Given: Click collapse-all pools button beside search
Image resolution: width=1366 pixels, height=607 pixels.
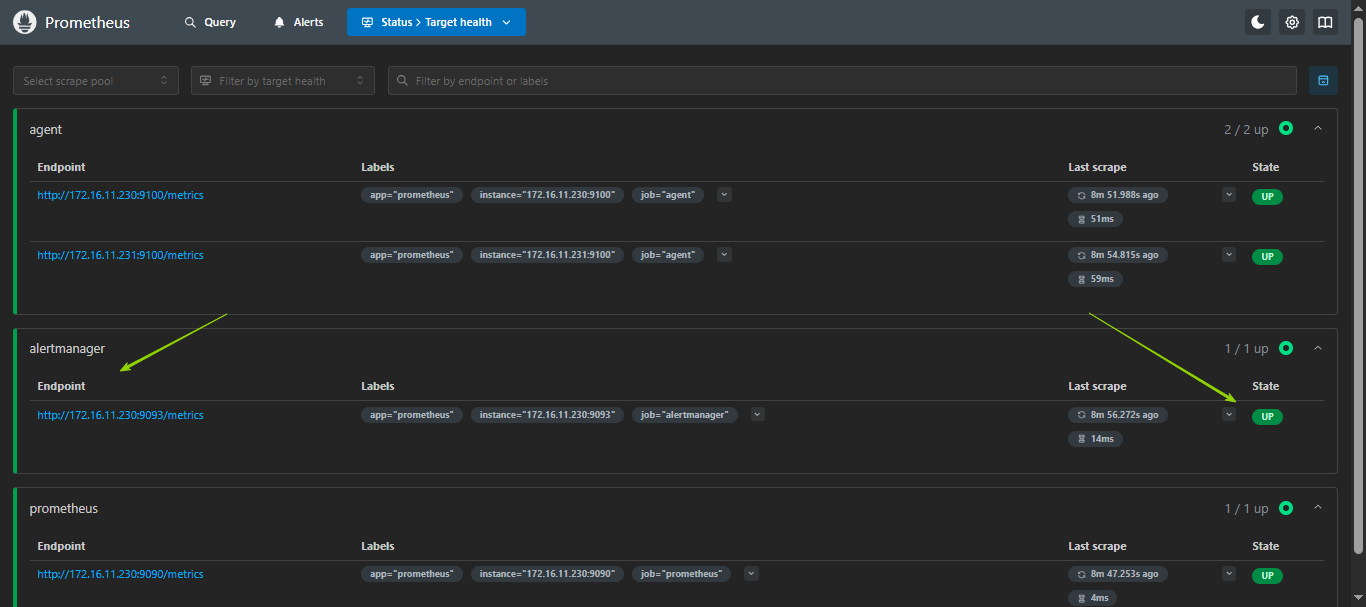Looking at the screenshot, I should pos(1323,81).
